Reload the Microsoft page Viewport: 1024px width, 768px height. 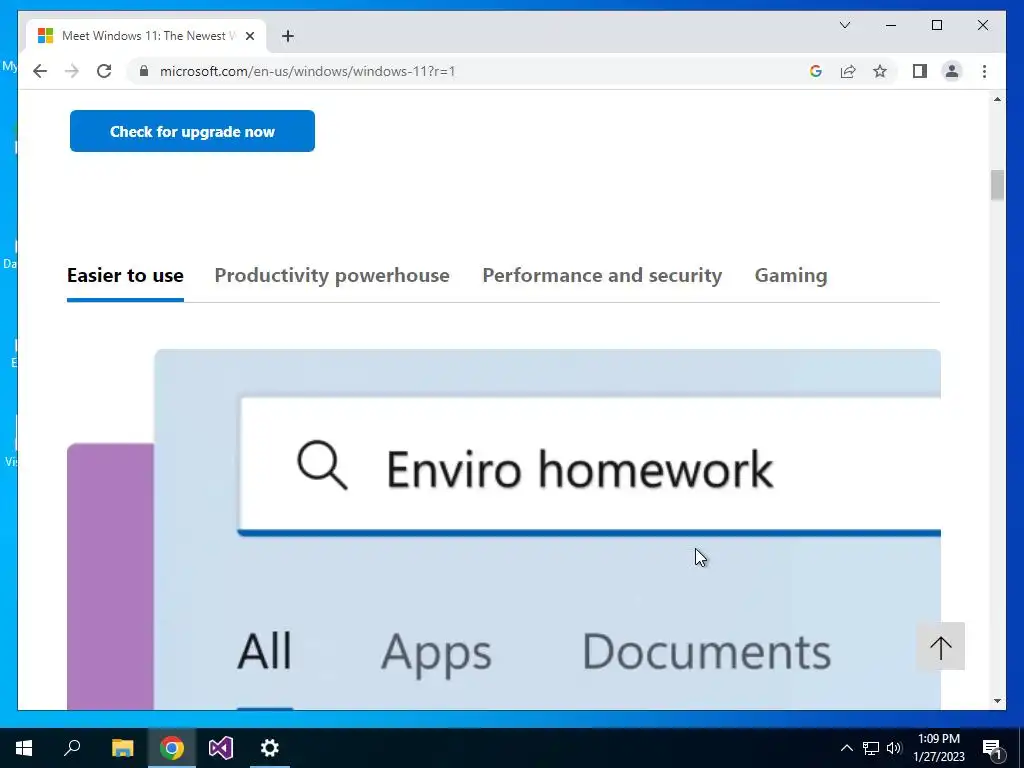pos(104,71)
